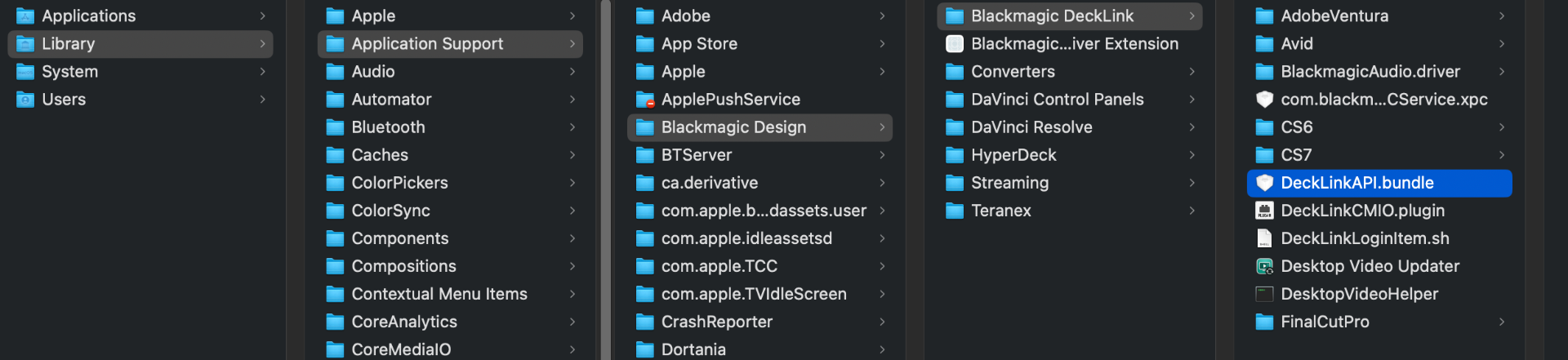Expand the System folder chevron
The image size is (1568, 360).
[262, 72]
